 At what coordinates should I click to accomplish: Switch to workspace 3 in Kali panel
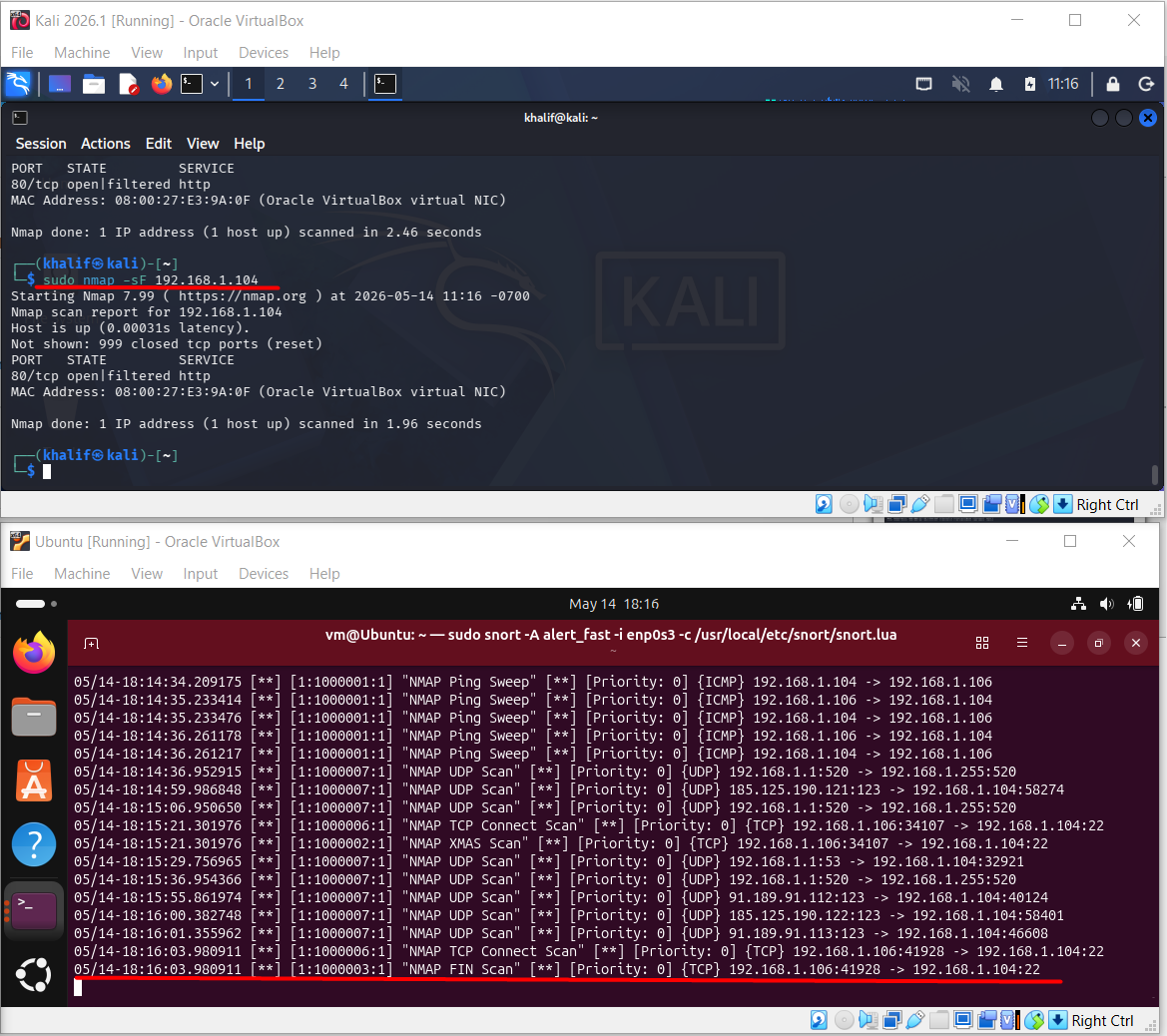point(312,84)
